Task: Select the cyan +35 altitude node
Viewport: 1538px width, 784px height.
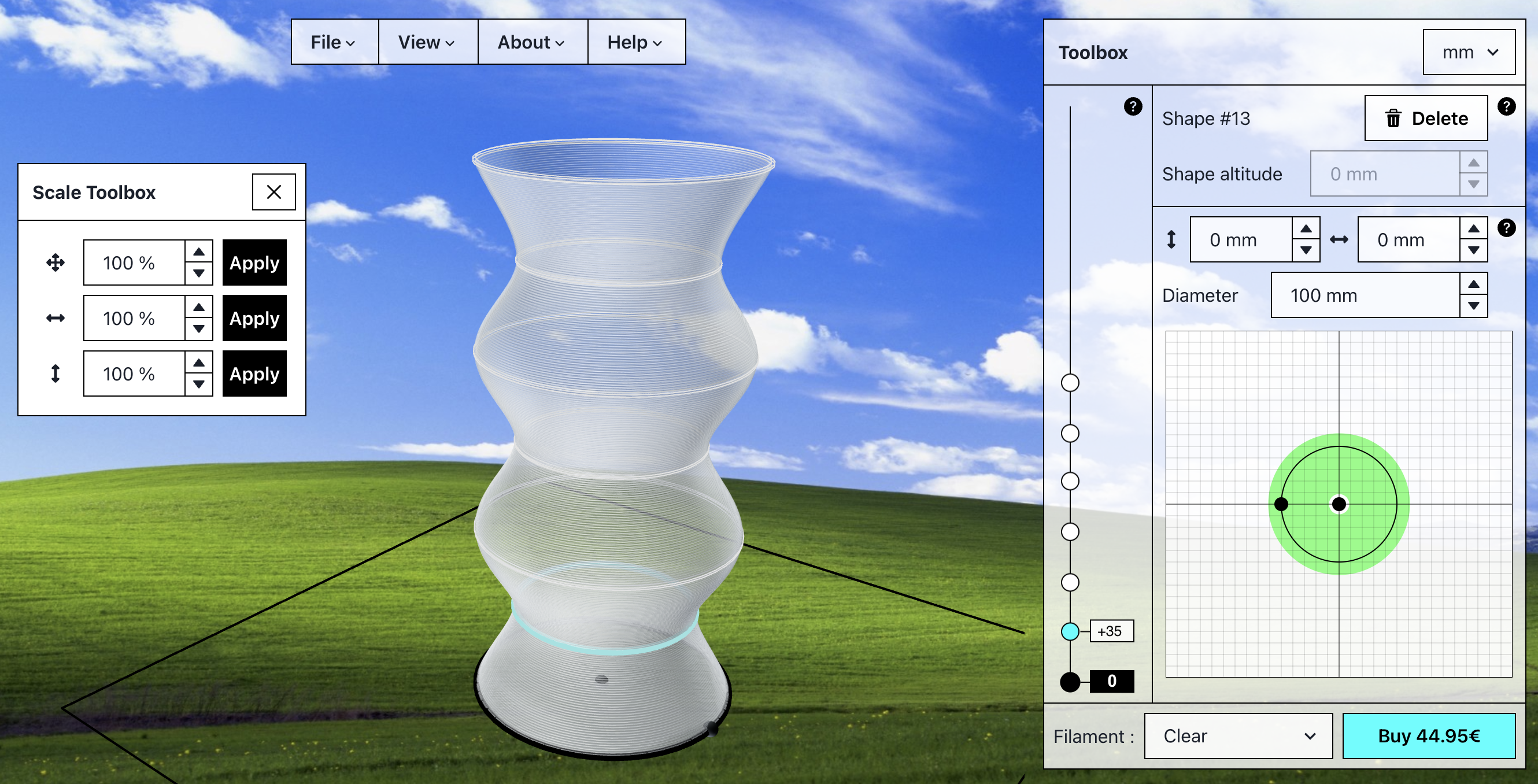Action: coord(1070,631)
